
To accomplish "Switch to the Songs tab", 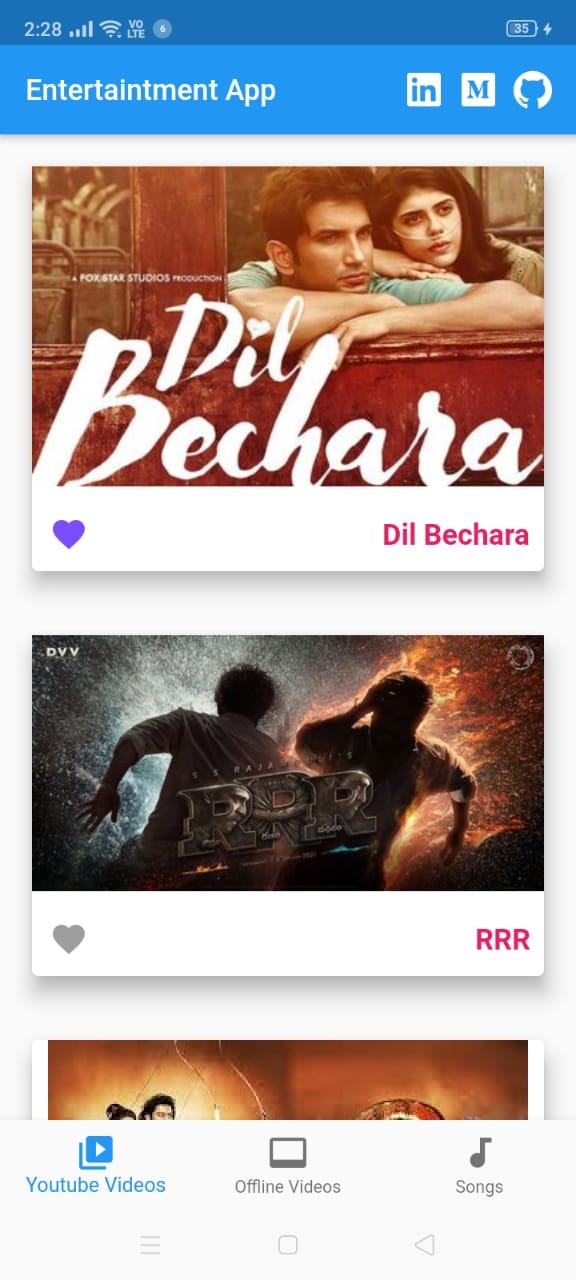I will click(x=480, y=1167).
